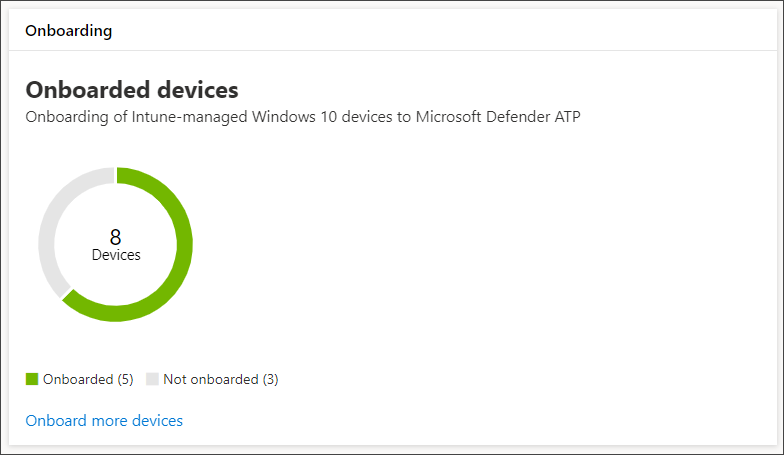Click the green Onboarded legend swatch

coord(32,379)
